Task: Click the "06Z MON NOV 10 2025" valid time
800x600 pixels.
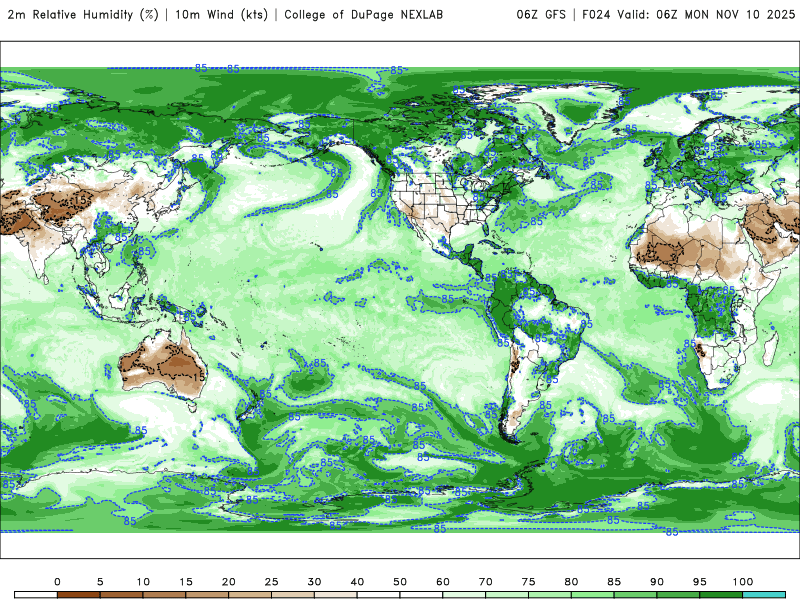Action: (x=726, y=14)
